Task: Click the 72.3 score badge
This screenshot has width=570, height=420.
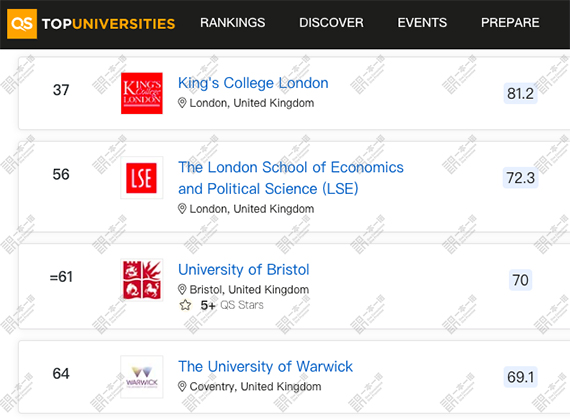Action: click(x=520, y=178)
